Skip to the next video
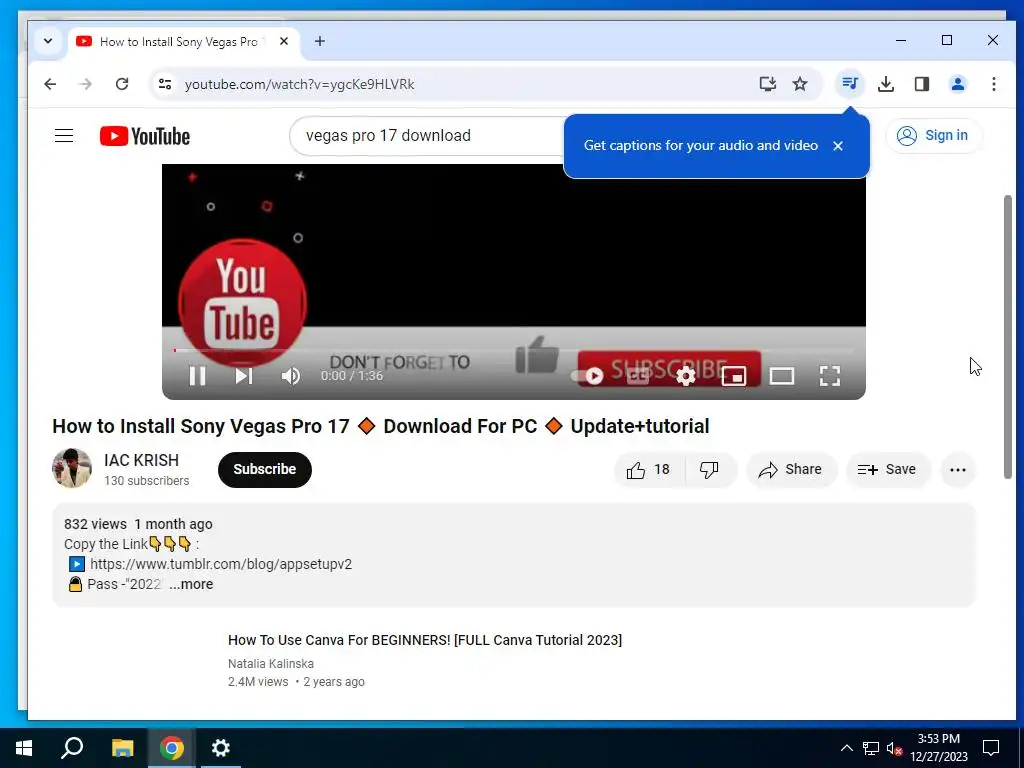 tap(244, 376)
